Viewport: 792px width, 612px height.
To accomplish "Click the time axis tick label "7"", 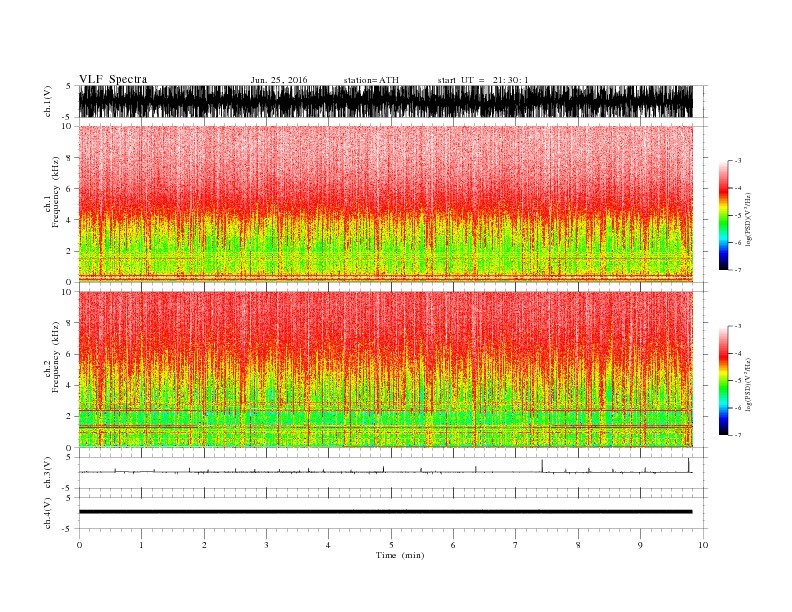I will coord(516,545).
